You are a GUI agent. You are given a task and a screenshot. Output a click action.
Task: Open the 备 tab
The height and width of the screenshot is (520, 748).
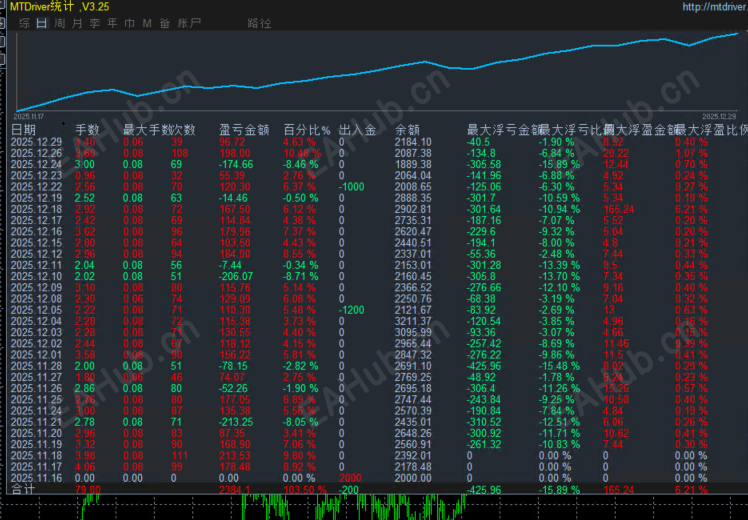click(x=165, y=23)
